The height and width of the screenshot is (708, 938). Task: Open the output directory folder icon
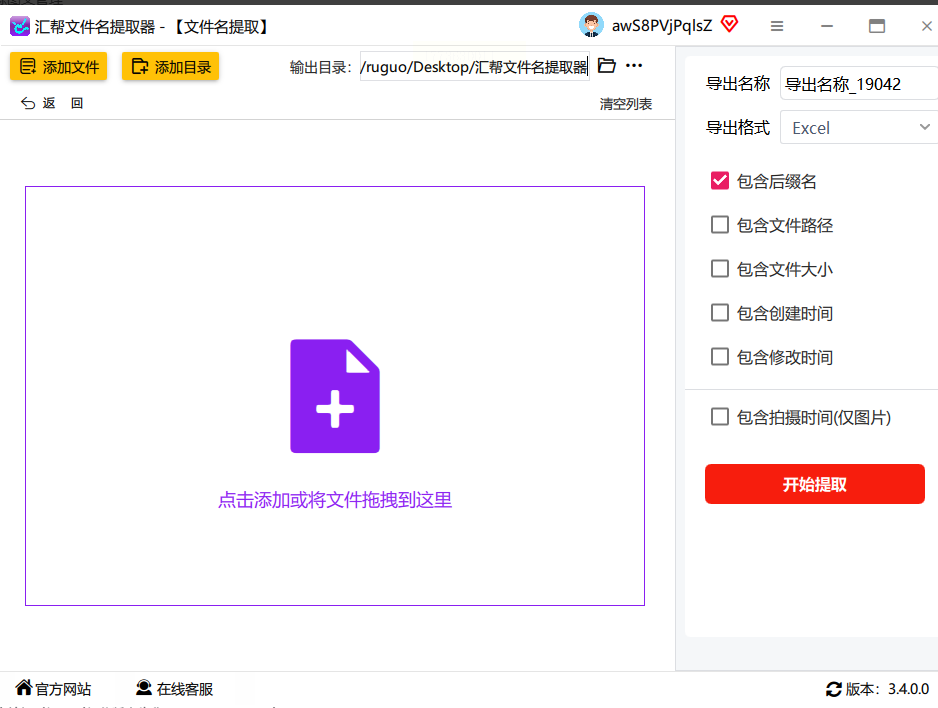coord(606,66)
